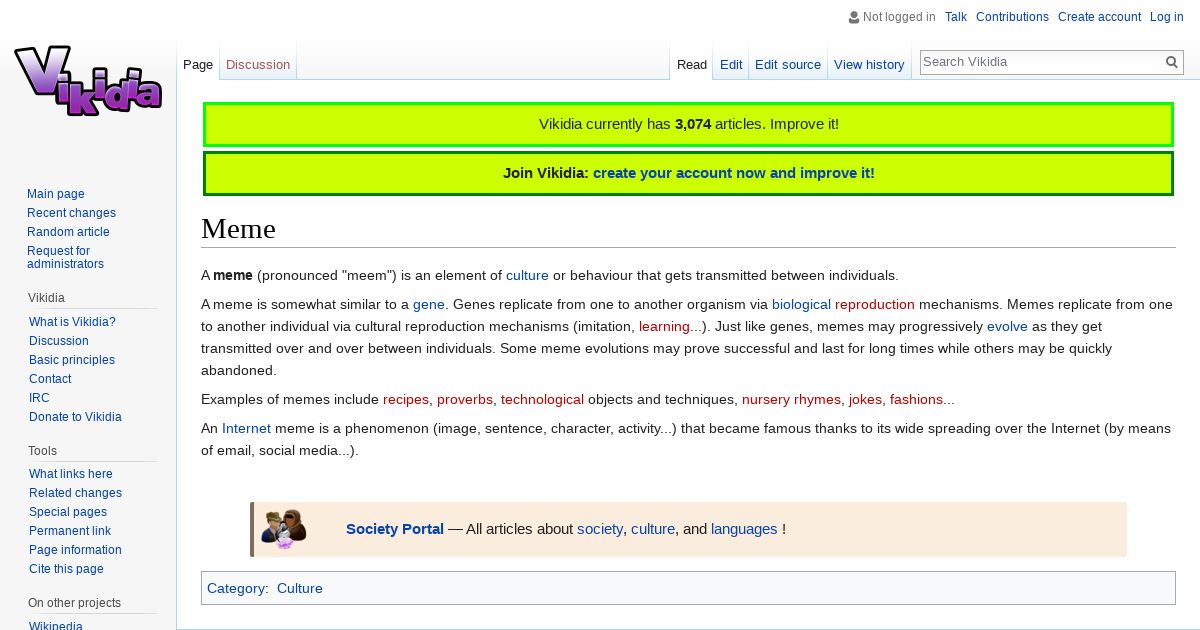Follow the languages link in the portal box
Viewport: 1200px width, 630px height.
pyautogui.click(x=744, y=529)
